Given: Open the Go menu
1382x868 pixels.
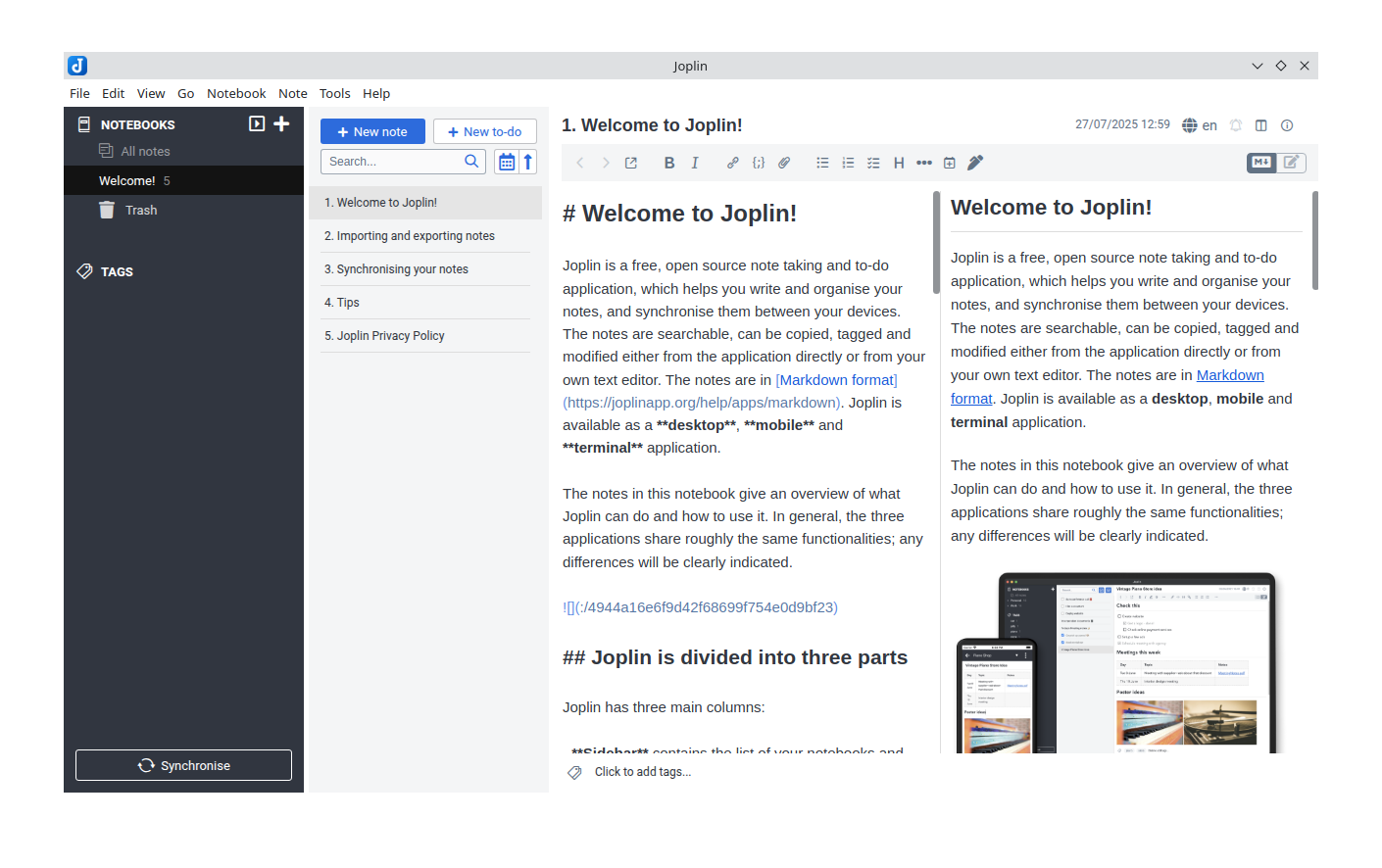Looking at the screenshot, I should 186,93.
